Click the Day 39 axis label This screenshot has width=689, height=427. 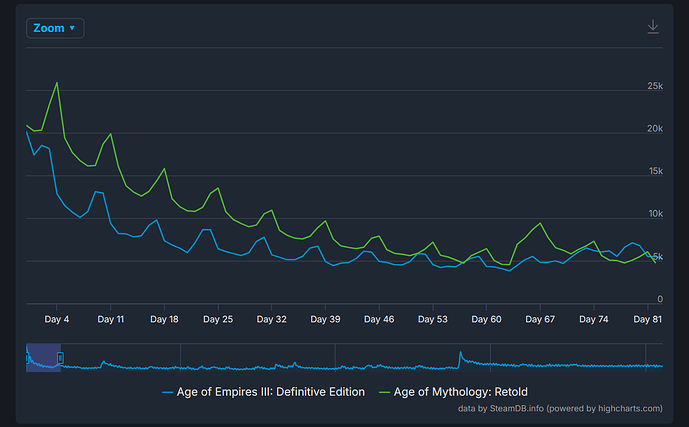[325, 319]
